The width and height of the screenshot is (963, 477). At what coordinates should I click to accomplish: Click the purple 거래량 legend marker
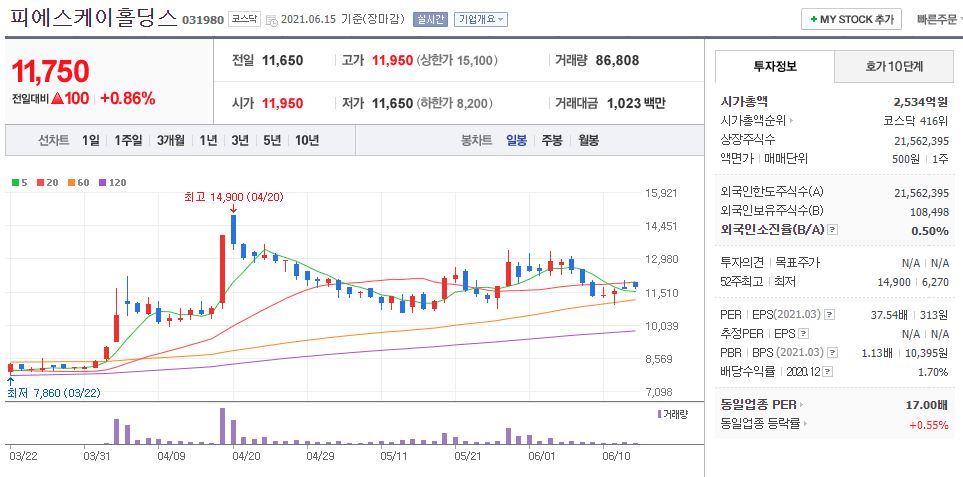click(660, 414)
